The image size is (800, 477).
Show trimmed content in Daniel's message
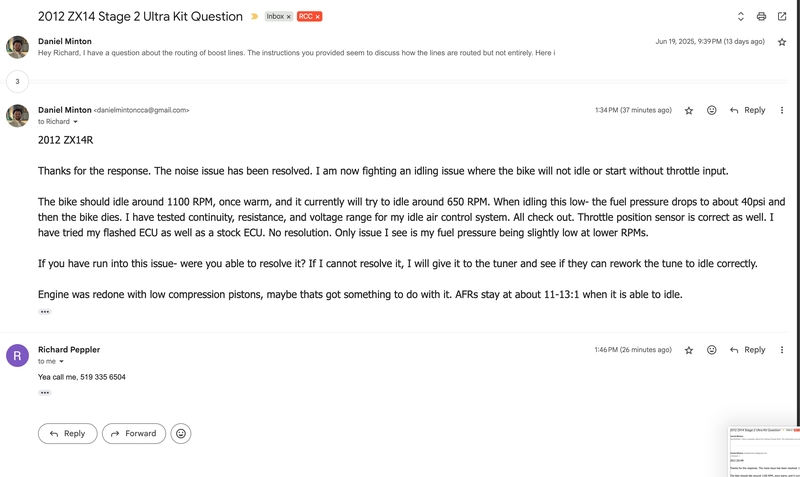(45, 312)
